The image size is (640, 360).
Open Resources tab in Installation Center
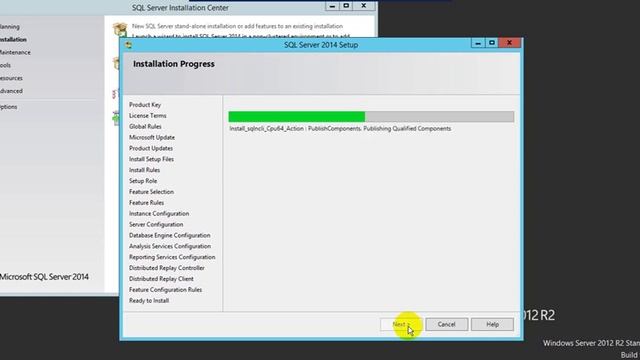click(x=11, y=78)
